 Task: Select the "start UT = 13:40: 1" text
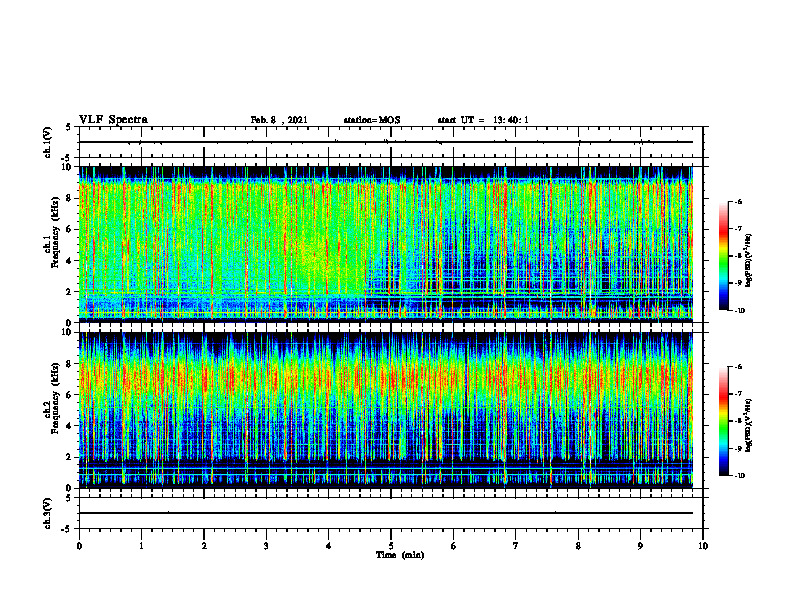click(483, 120)
